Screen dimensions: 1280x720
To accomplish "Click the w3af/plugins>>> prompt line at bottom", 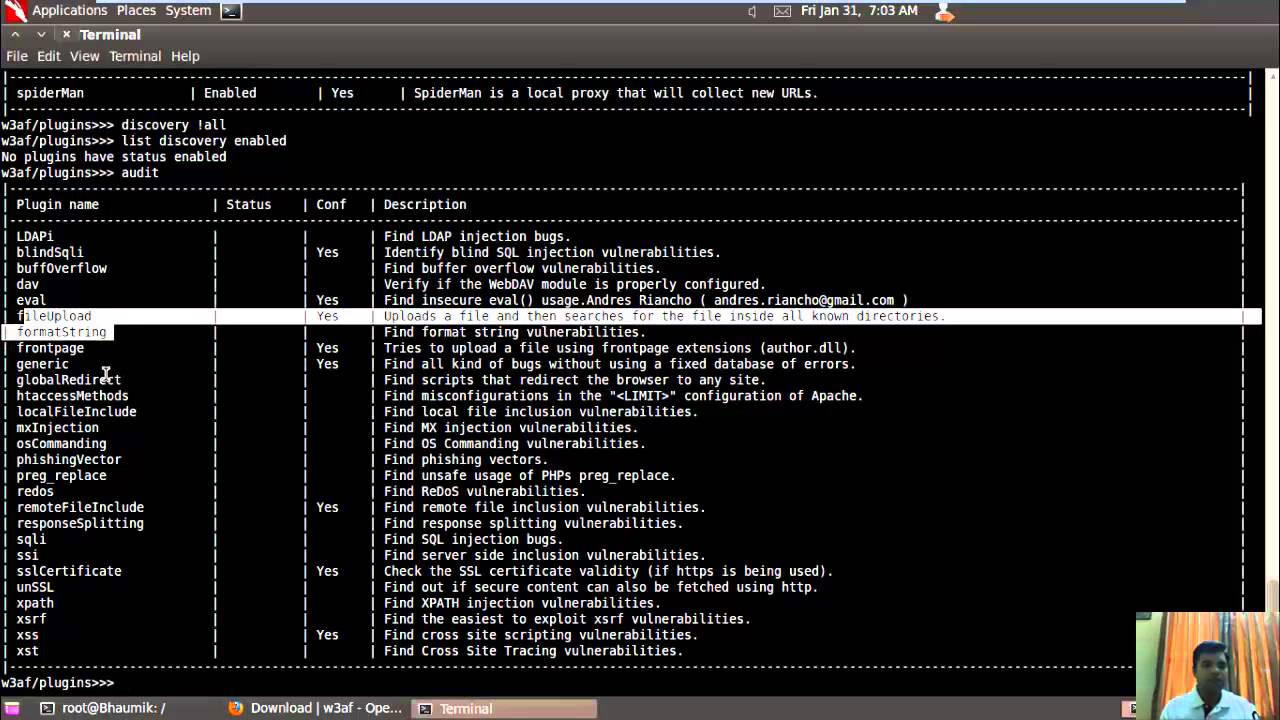I will (58, 683).
